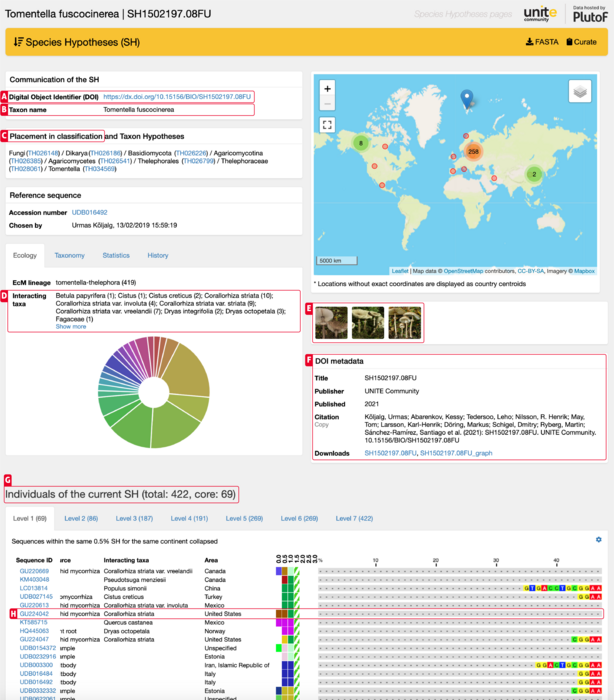Click the green cluster over North America

(360, 143)
